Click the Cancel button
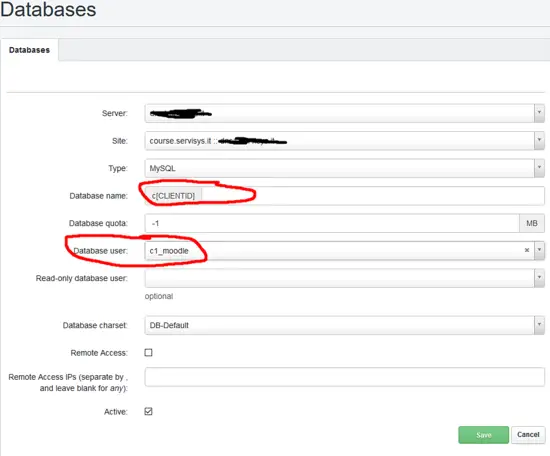 pos(528,435)
